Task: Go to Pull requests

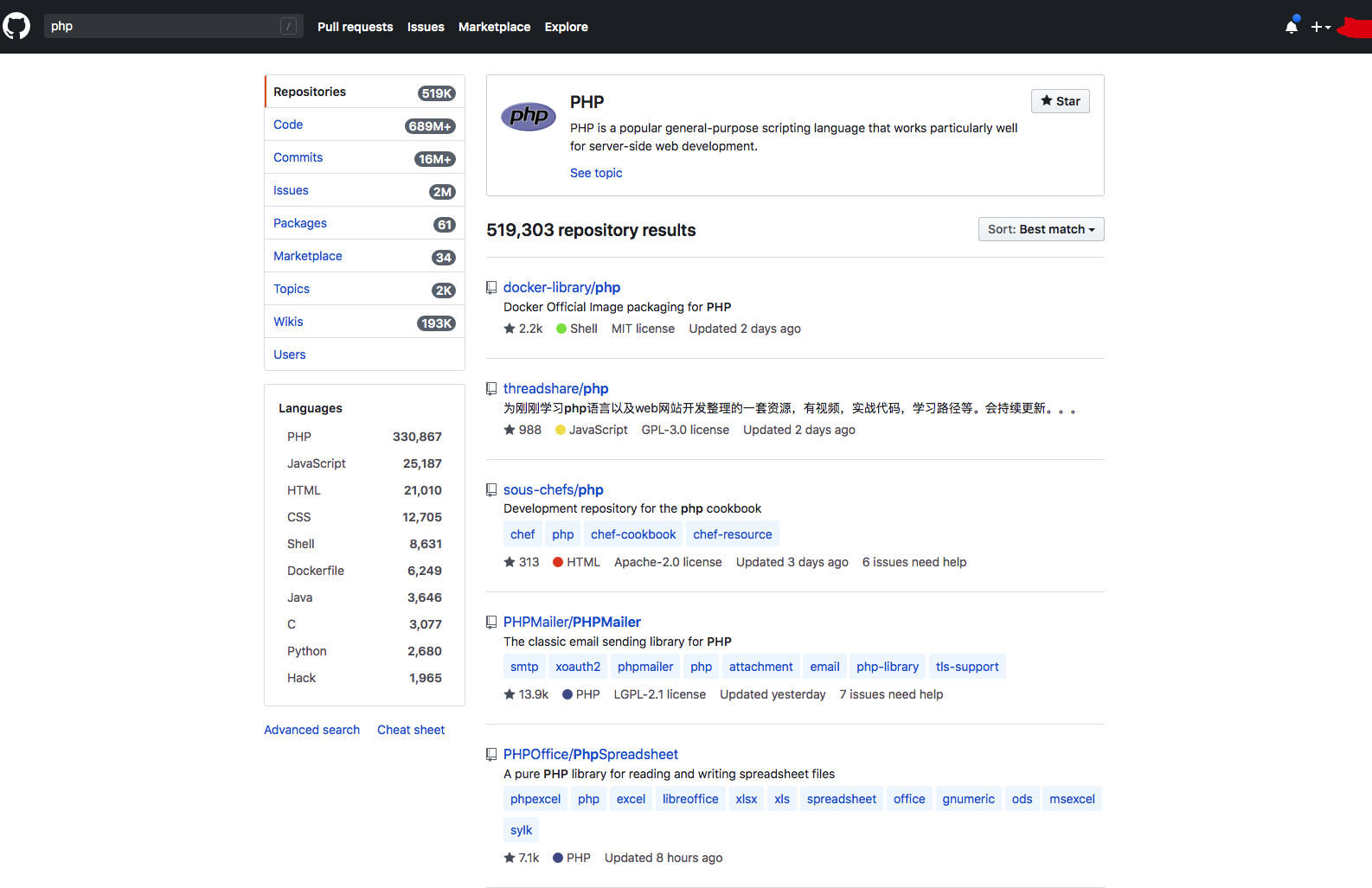Action: [x=356, y=27]
